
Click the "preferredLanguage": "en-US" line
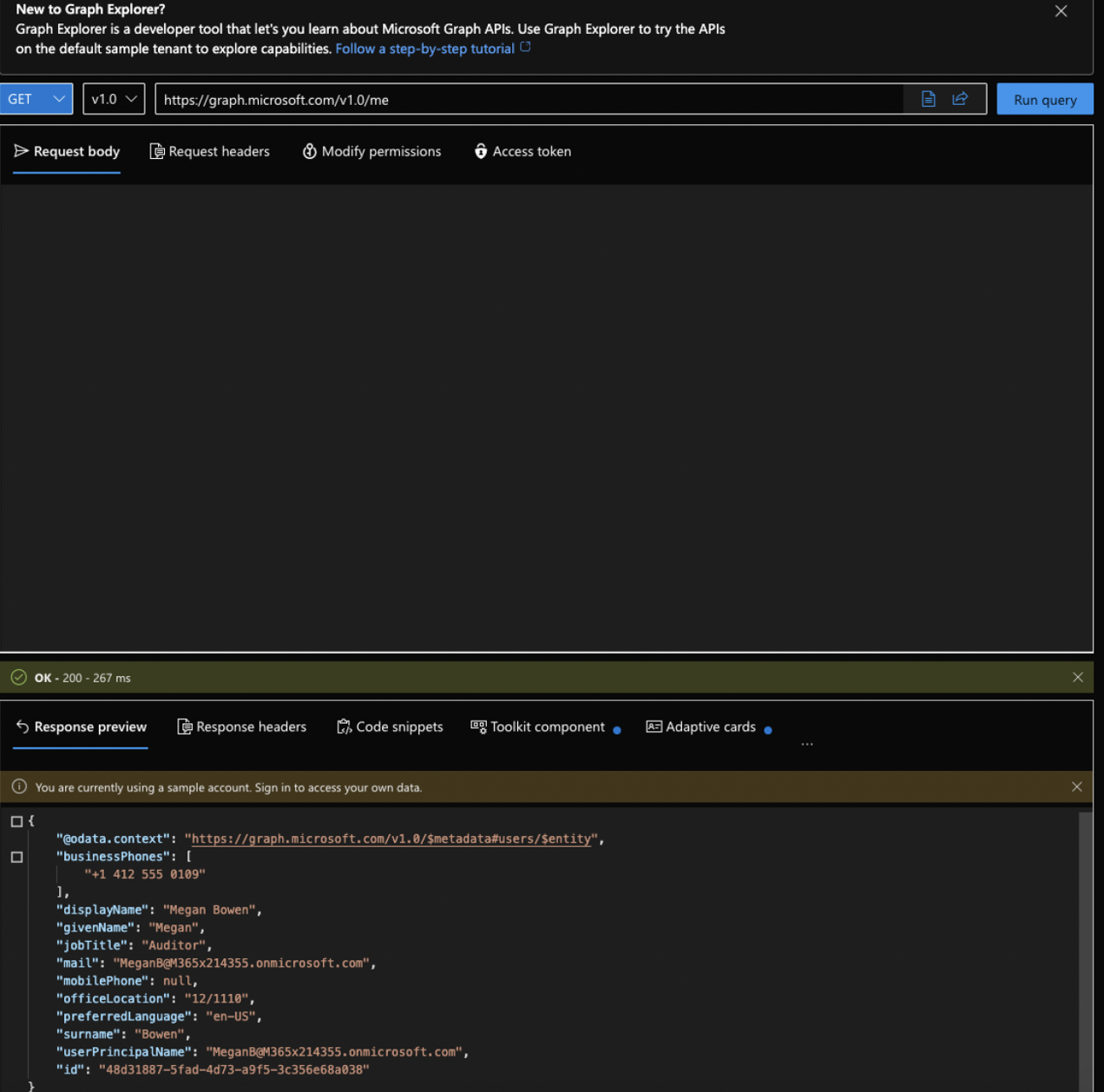[159, 1016]
